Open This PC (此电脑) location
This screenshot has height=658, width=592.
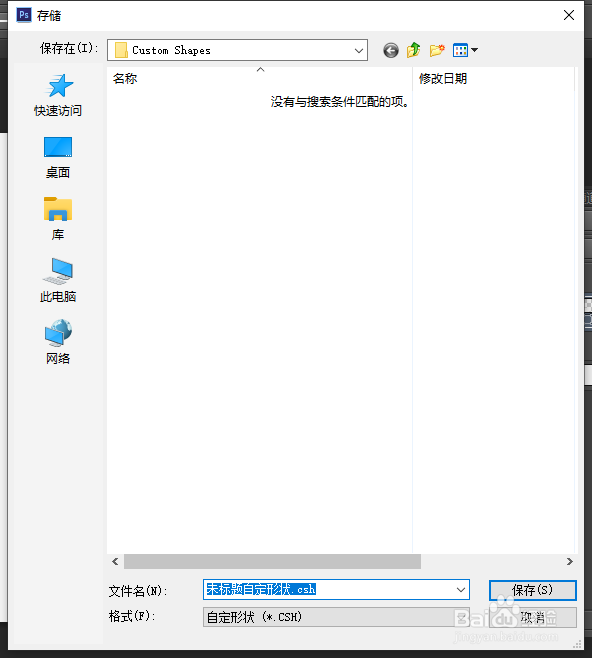pyautogui.click(x=58, y=280)
